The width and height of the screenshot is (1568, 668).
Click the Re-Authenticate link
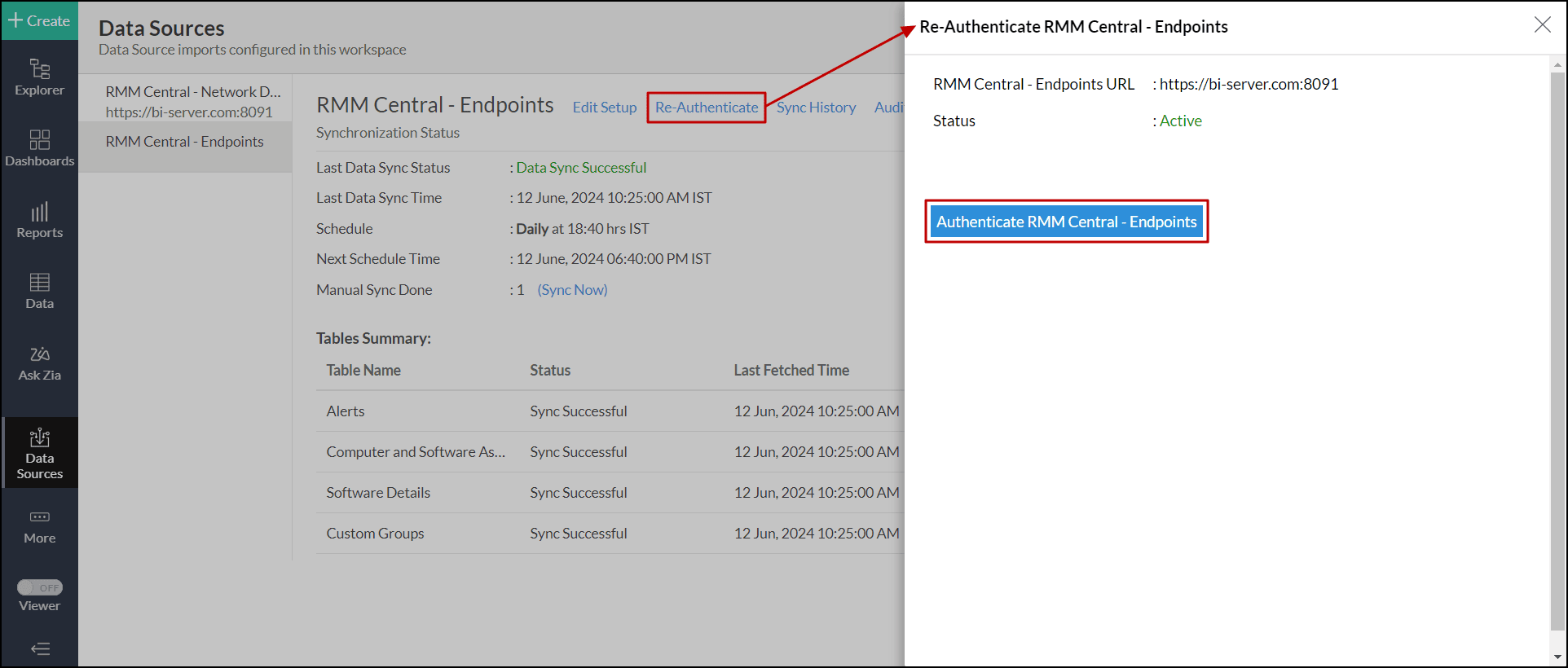706,108
